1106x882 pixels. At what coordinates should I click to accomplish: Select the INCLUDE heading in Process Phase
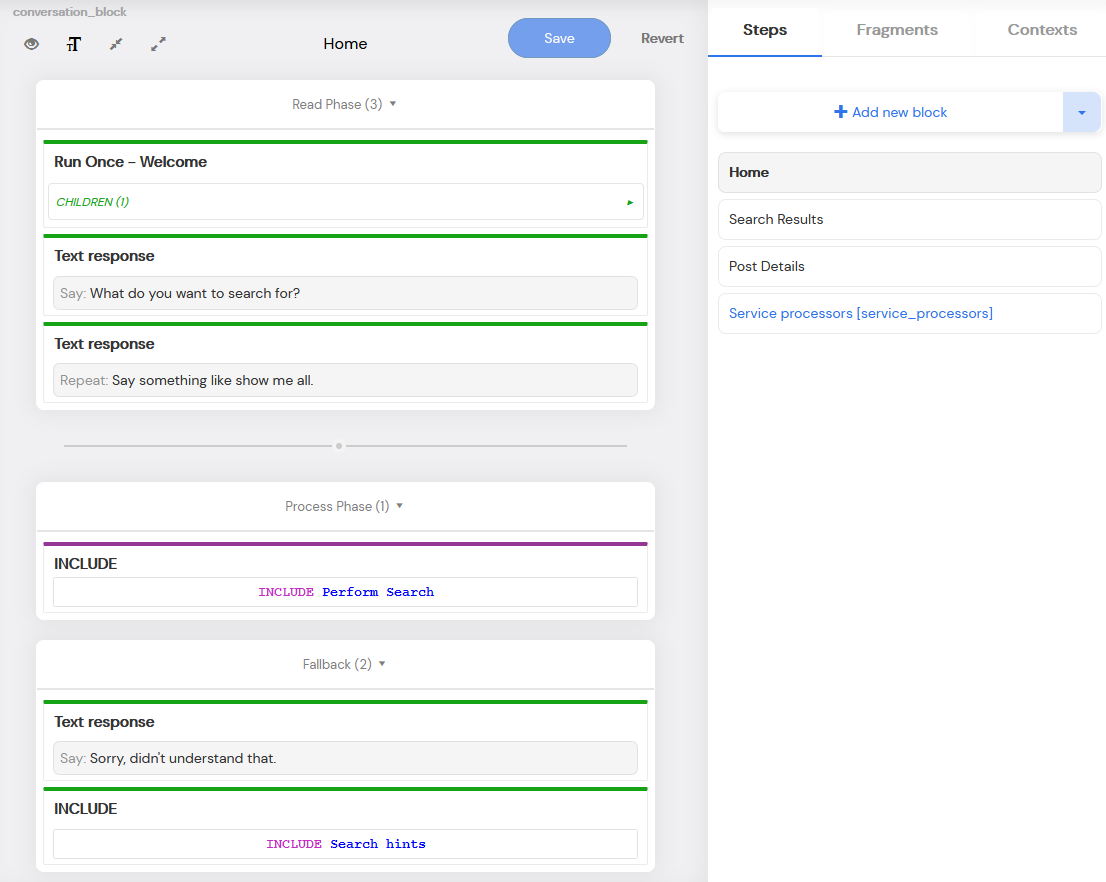point(85,564)
